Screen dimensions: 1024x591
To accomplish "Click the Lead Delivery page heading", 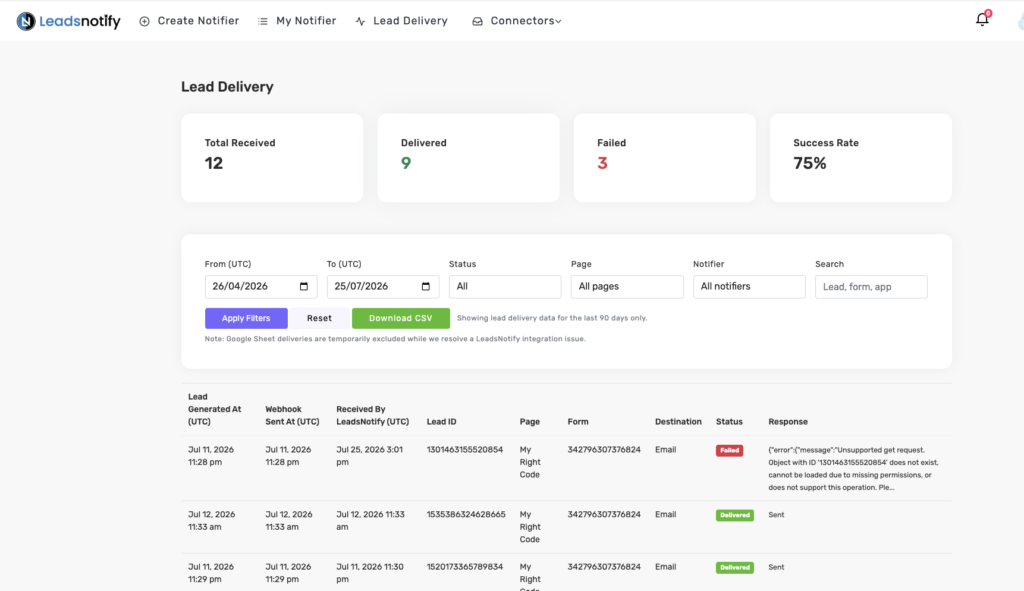I will pyautogui.click(x=227, y=87).
